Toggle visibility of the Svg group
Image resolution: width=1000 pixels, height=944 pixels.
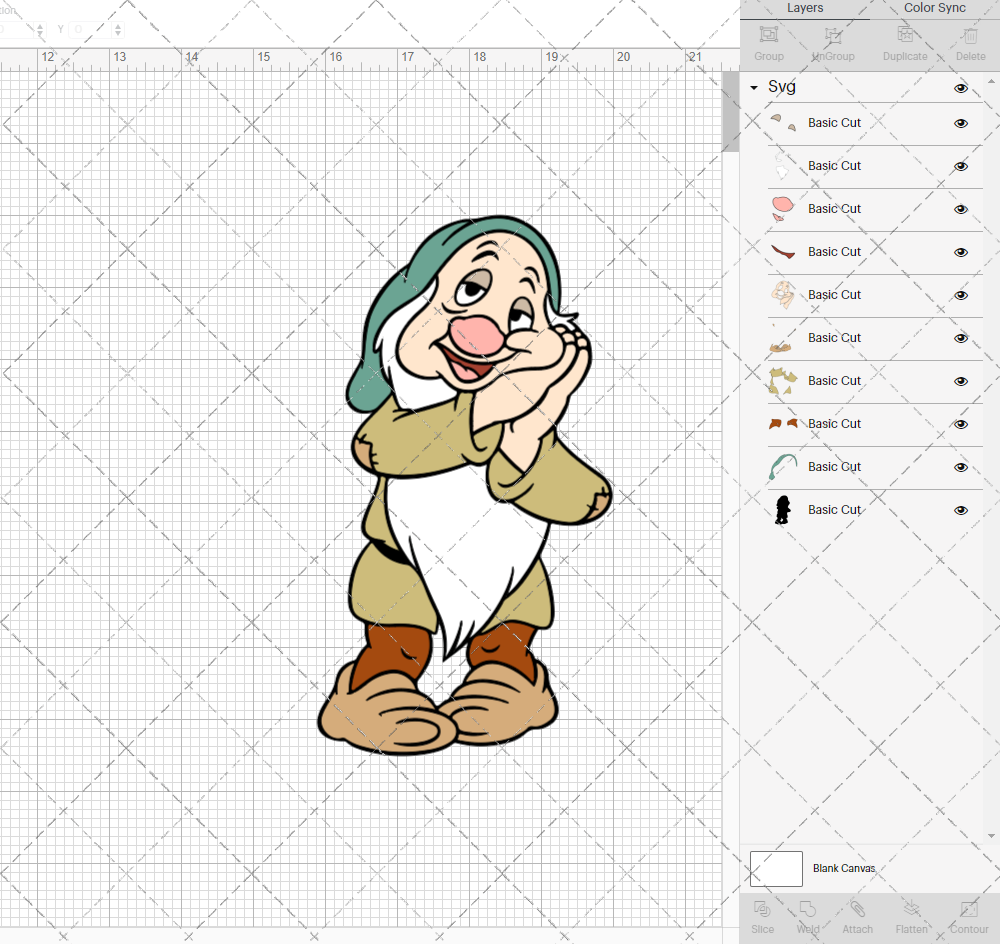coord(961,88)
